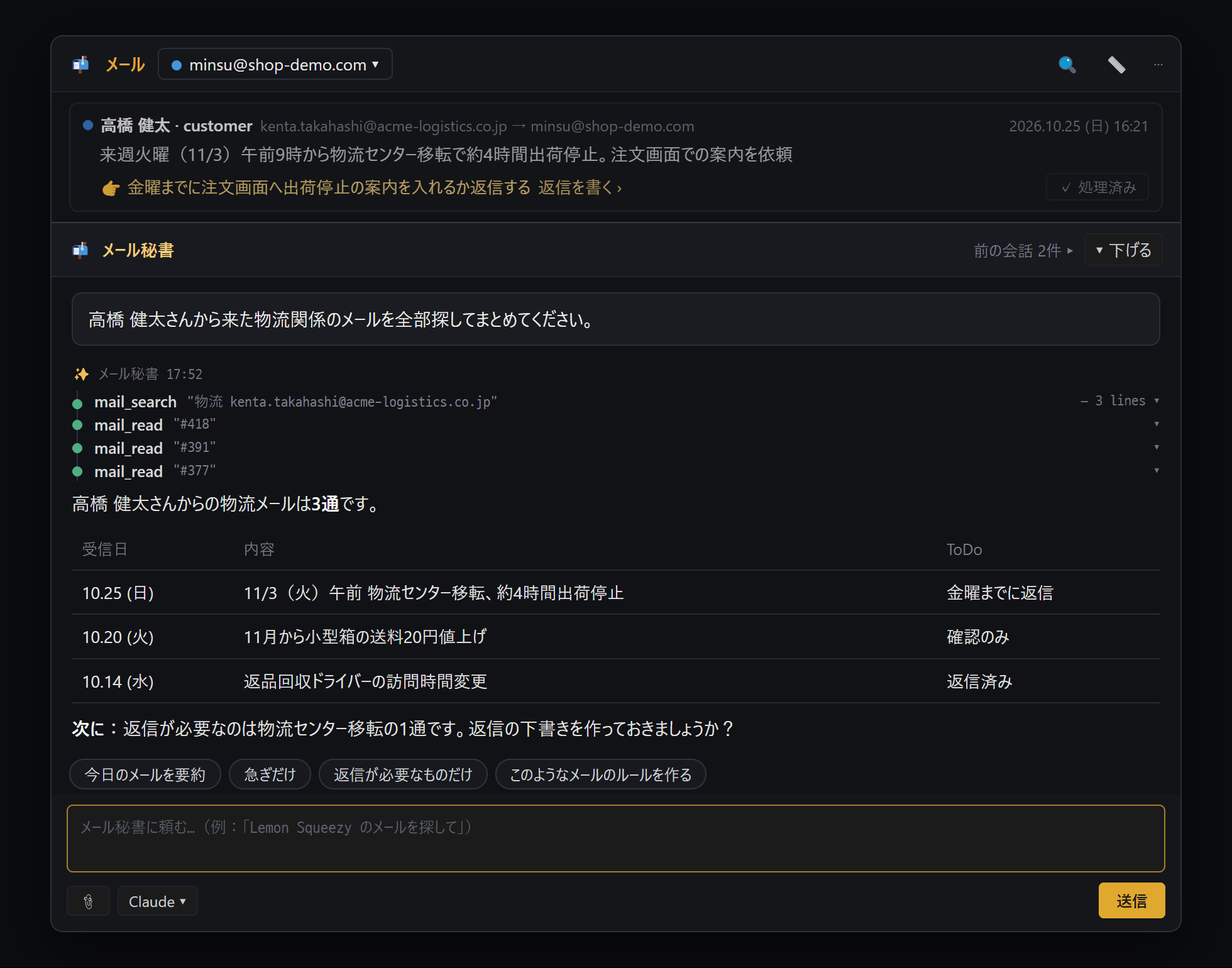The image size is (1232, 968).
Task: Click the attachment paperclip button
Action: (89, 901)
